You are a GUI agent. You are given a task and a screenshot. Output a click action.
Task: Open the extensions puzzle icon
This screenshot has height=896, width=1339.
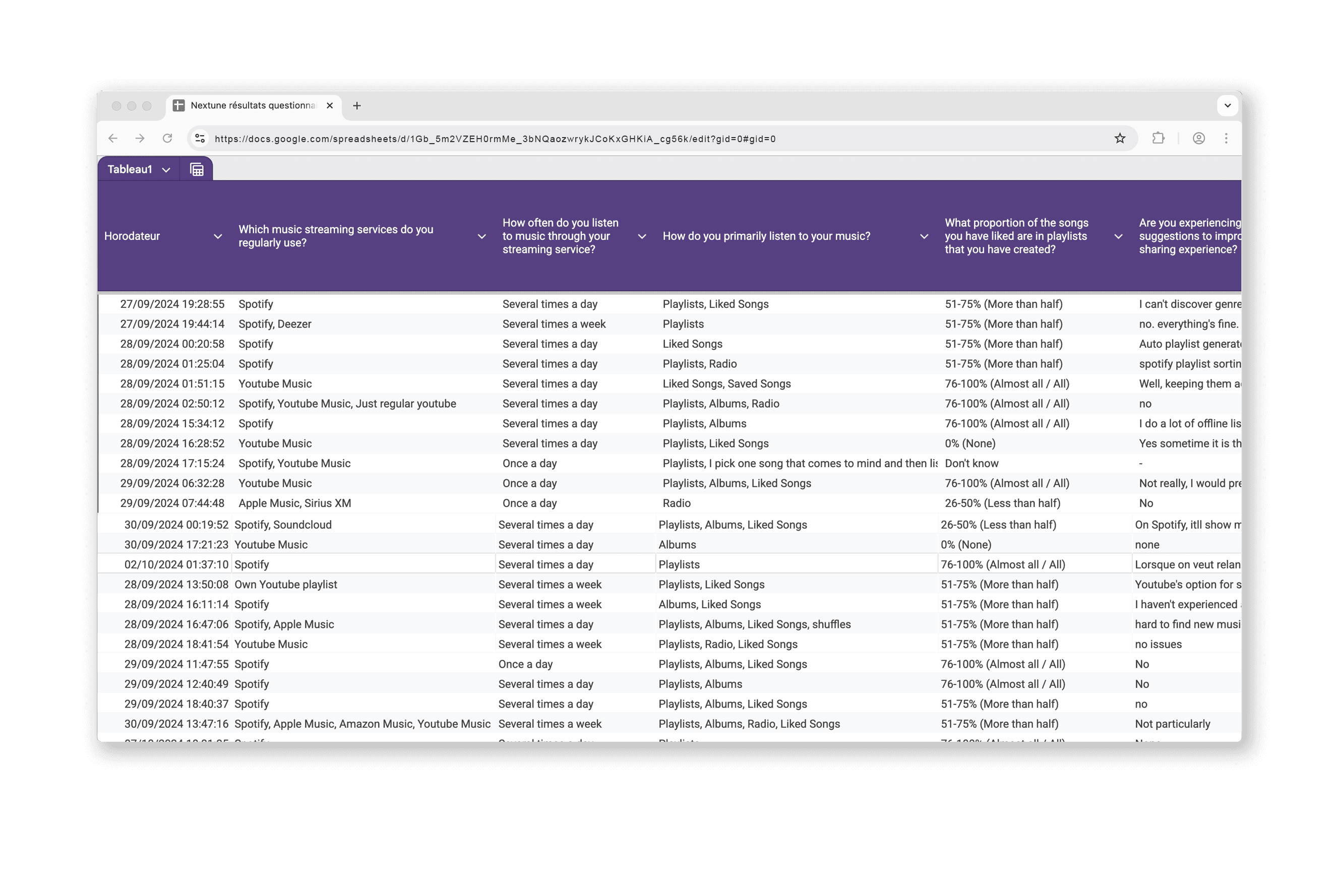point(1158,138)
